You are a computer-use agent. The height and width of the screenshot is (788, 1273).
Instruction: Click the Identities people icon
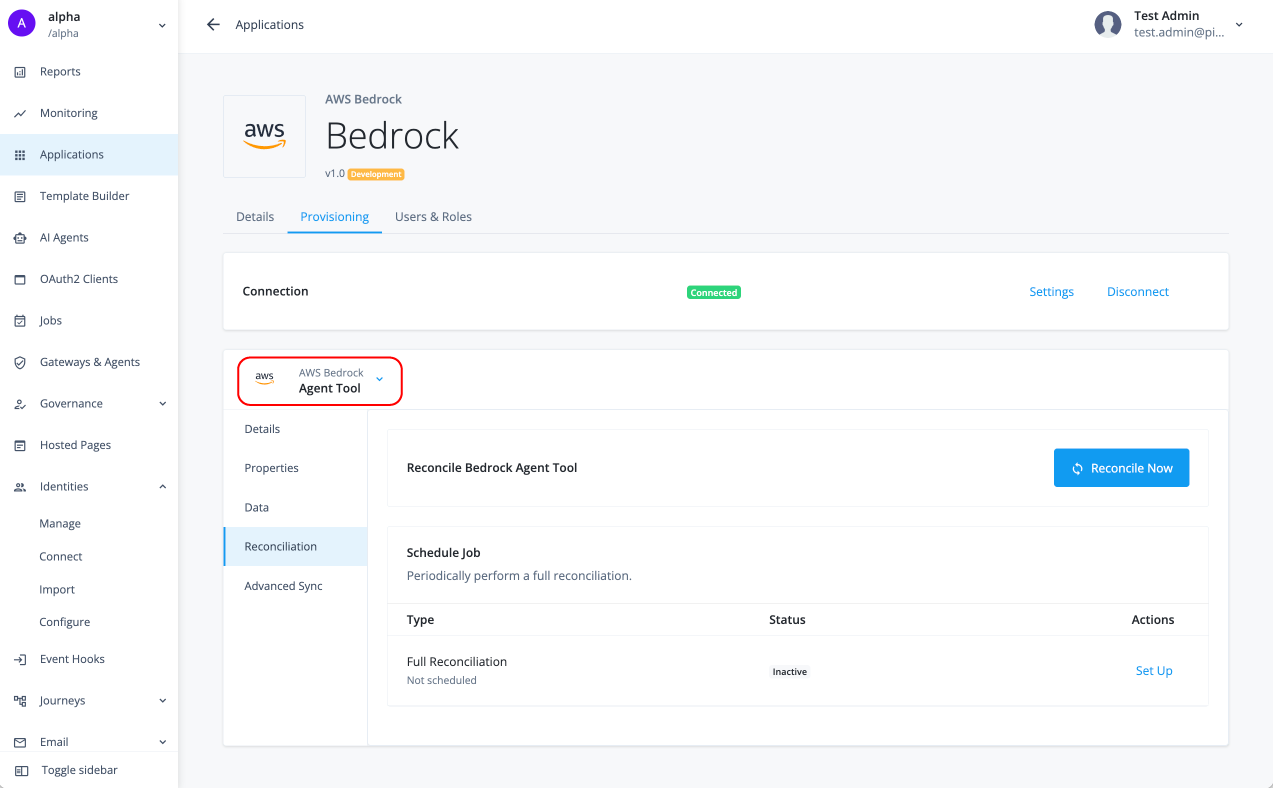(x=20, y=487)
